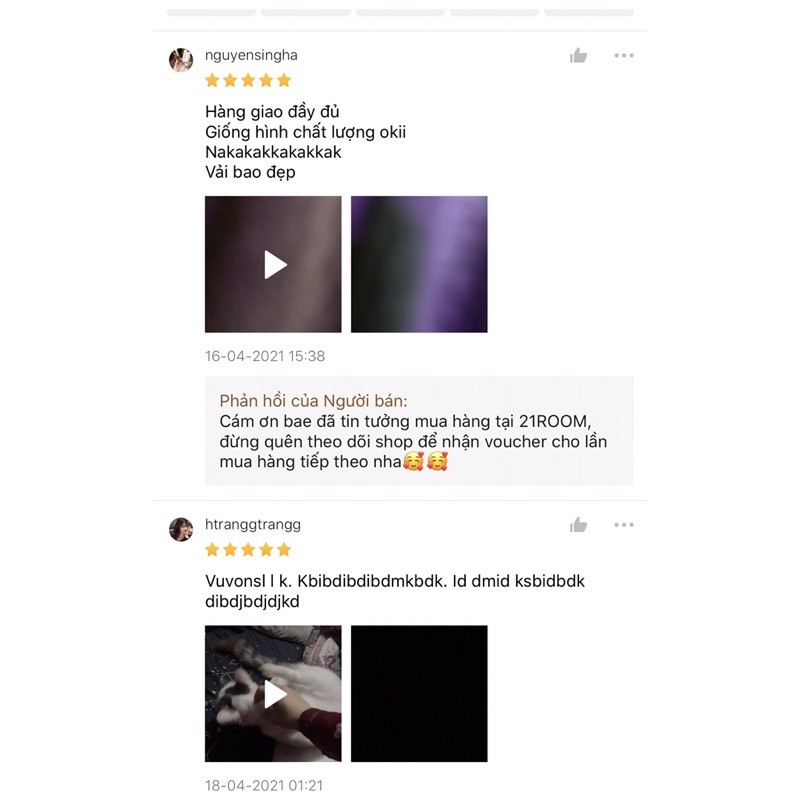Open more options for htranggtrangg's review
The width and height of the screenshot is (800, 800).
click(623, 524)
